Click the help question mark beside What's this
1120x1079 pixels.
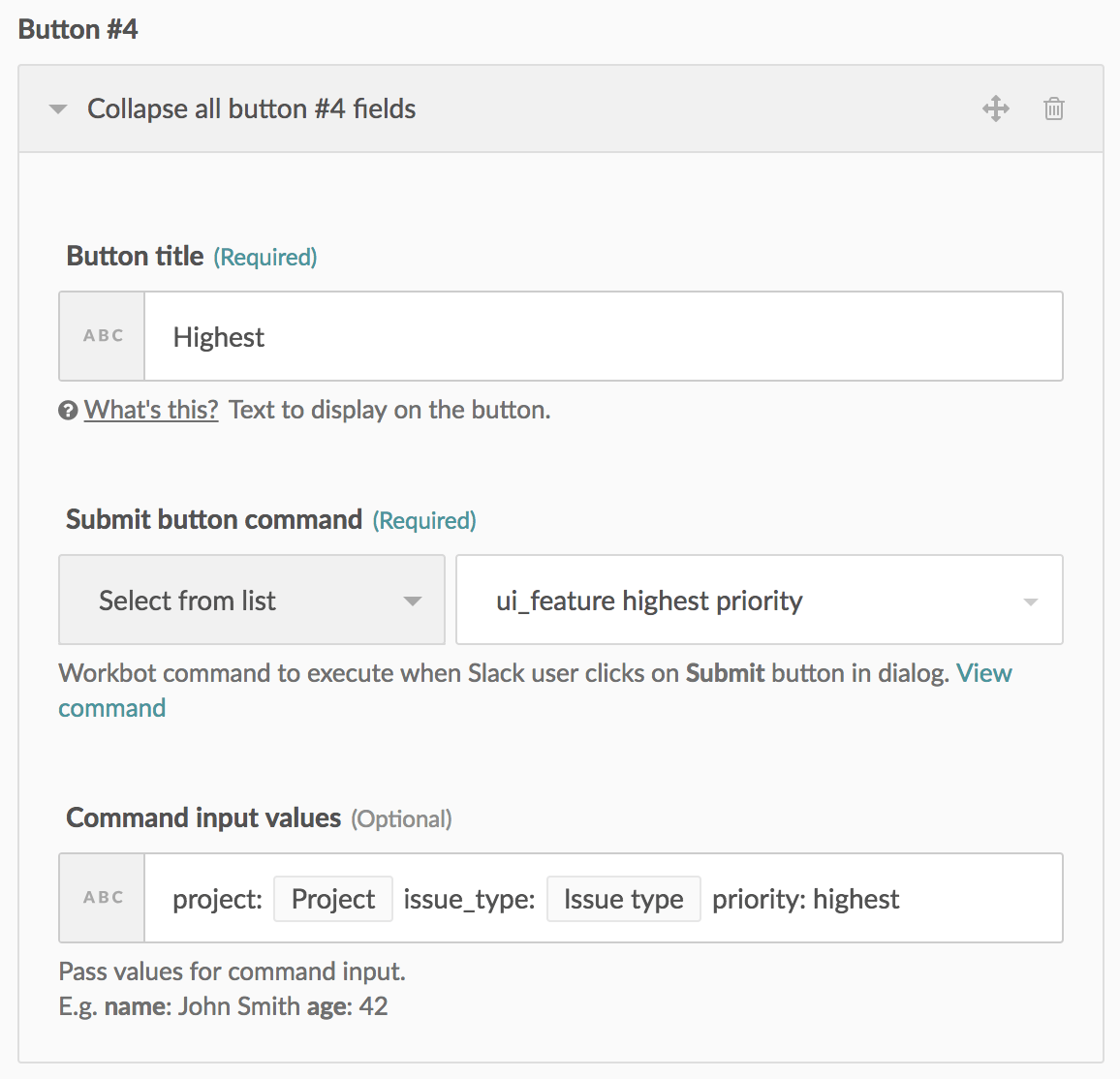click(67, 410)
